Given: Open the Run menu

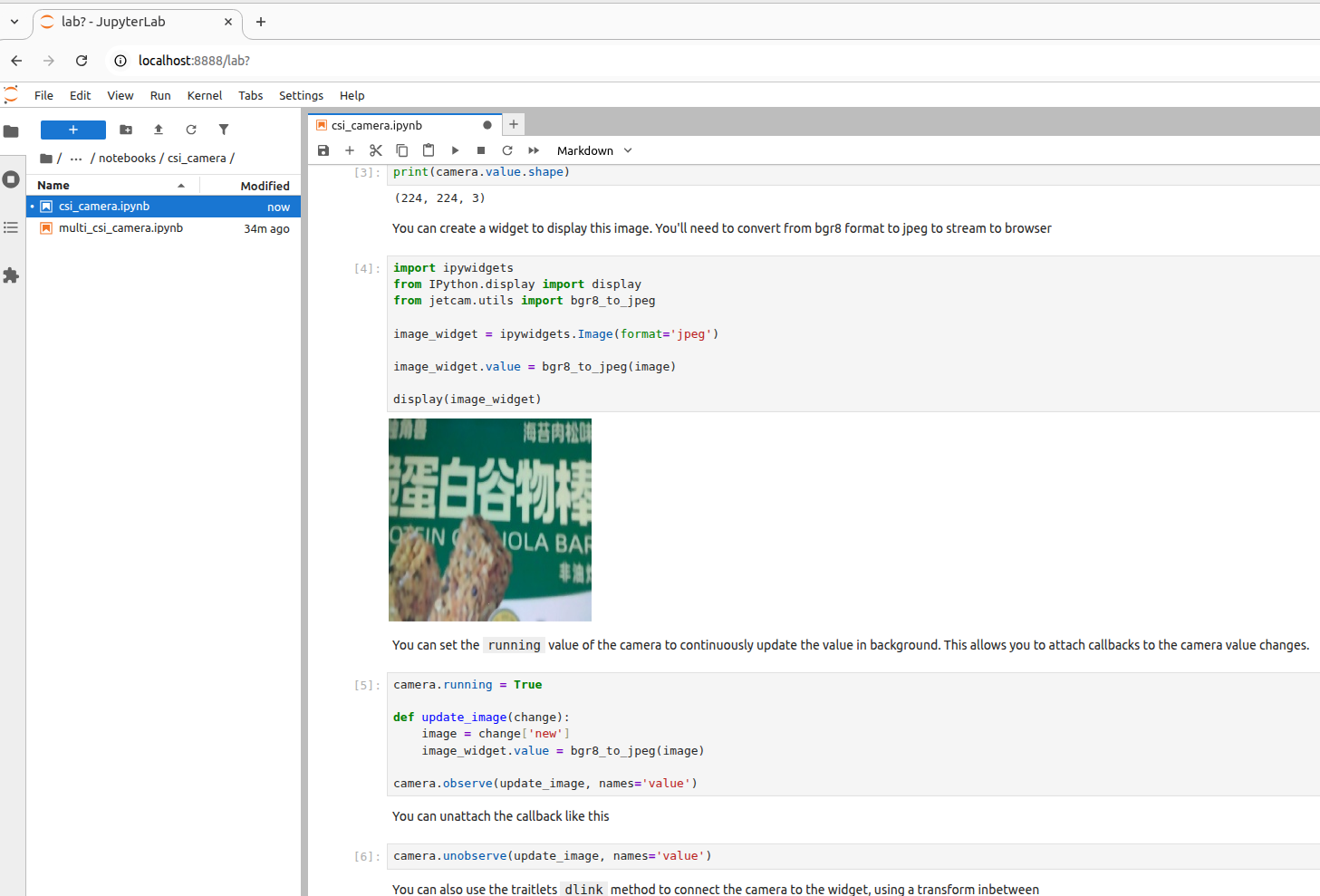Looking at the screenshot, I should tap(160, 95).
